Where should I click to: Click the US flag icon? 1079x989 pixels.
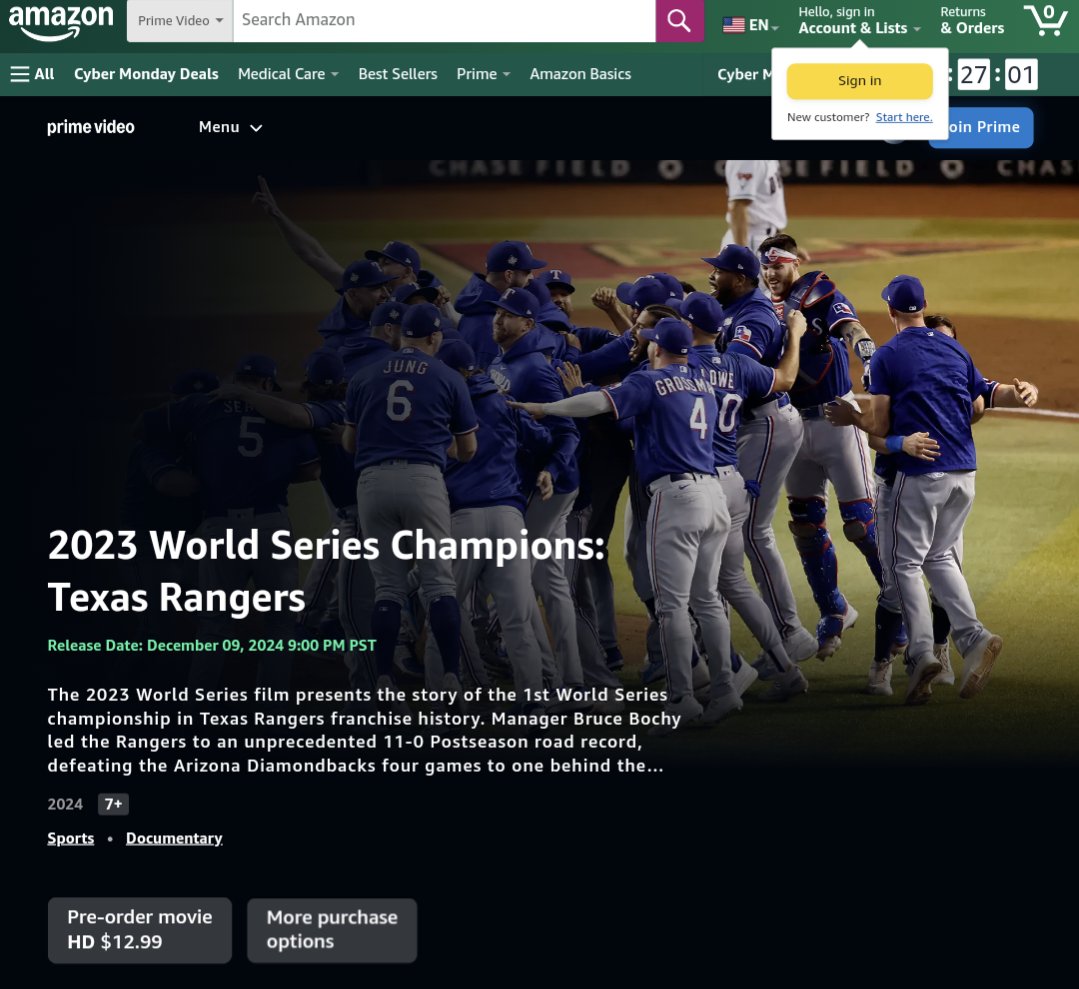(x=734, y=25)
